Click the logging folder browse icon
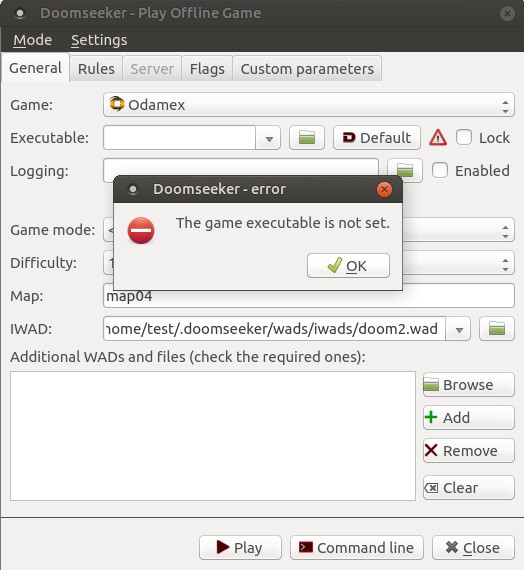 click(405, 170)
